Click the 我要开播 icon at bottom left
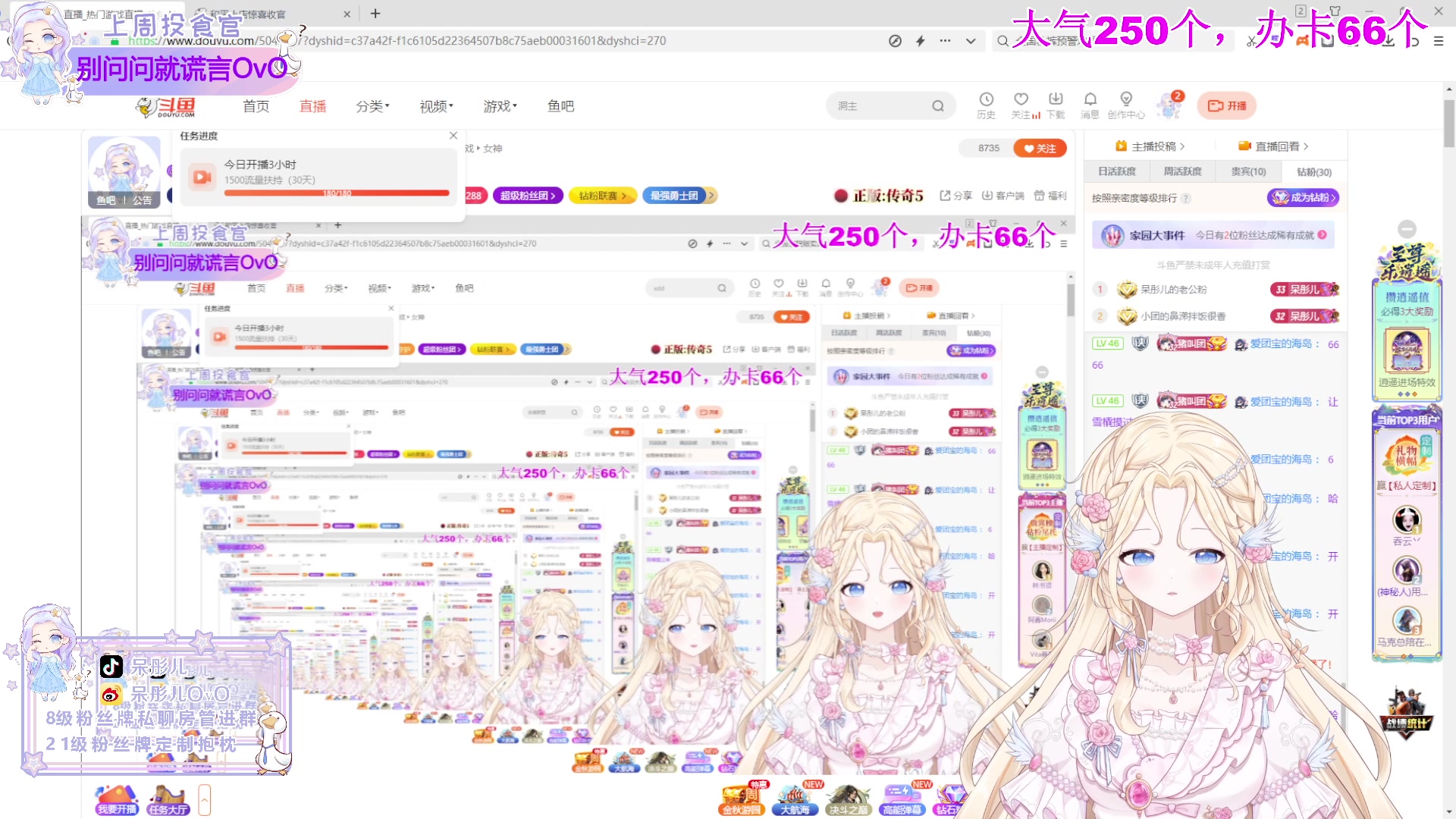The image size is (1456, 819). [117, 800]
